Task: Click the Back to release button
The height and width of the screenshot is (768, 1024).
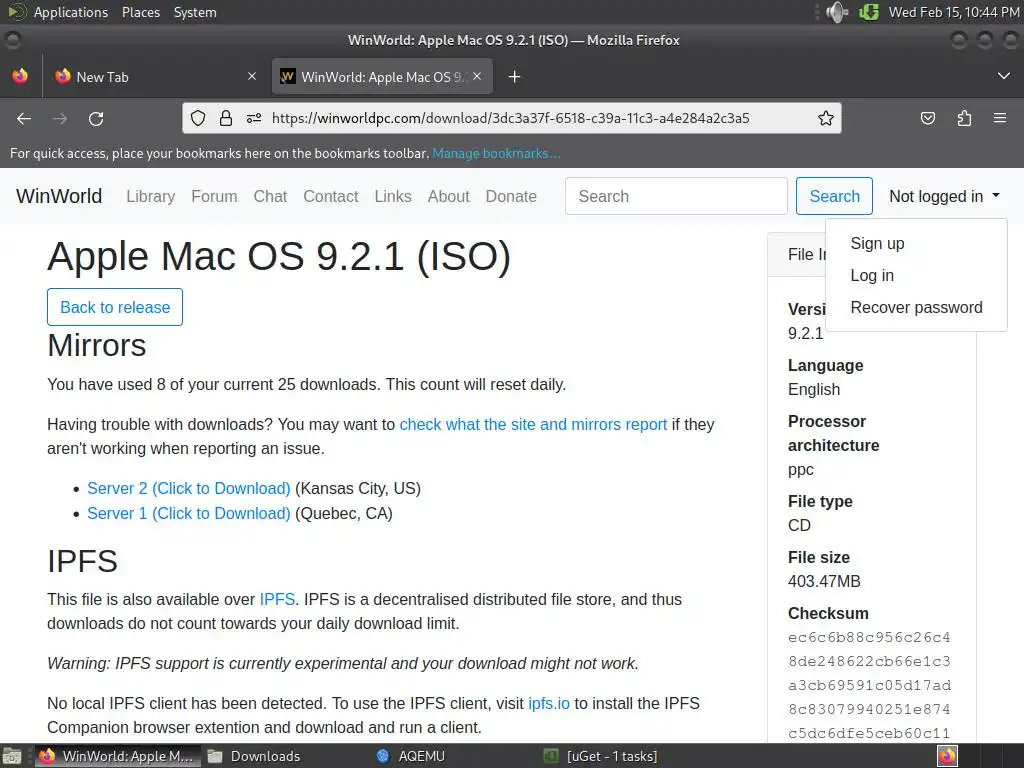Action: click(115, 307)
